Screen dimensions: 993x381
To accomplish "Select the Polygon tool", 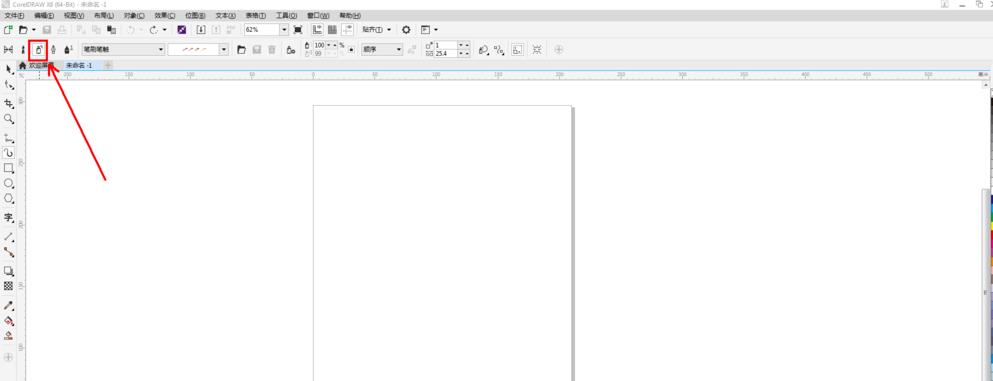I will 8,199.
